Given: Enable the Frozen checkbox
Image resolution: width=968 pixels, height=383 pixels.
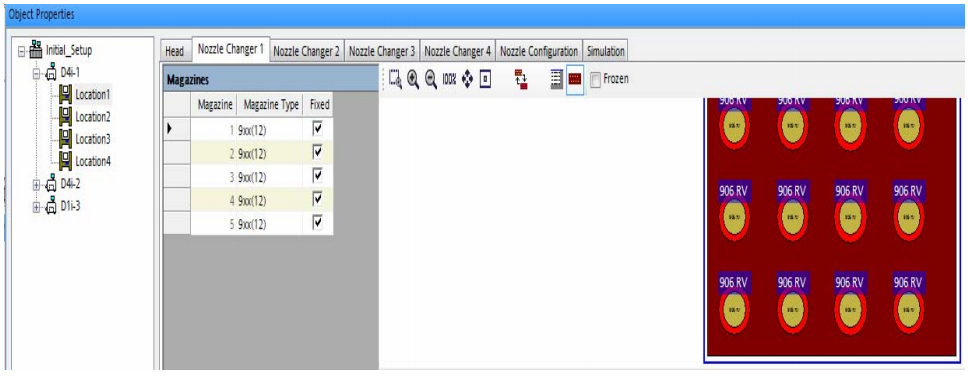Looking at the screenshot, I should (596, 80).
